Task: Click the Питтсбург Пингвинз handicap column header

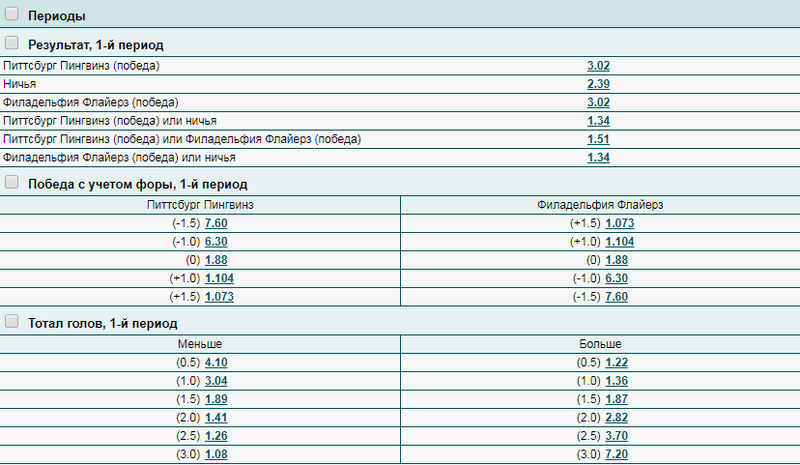Action: 200,205
